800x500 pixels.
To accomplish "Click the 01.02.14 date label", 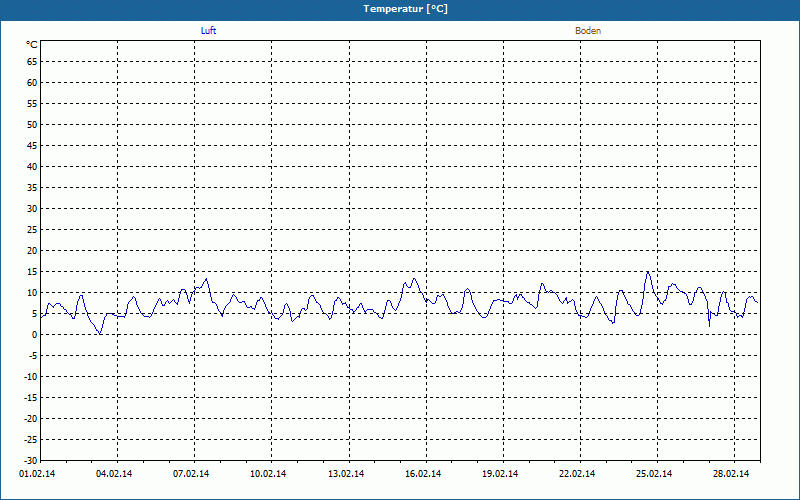I will point(37,473).
